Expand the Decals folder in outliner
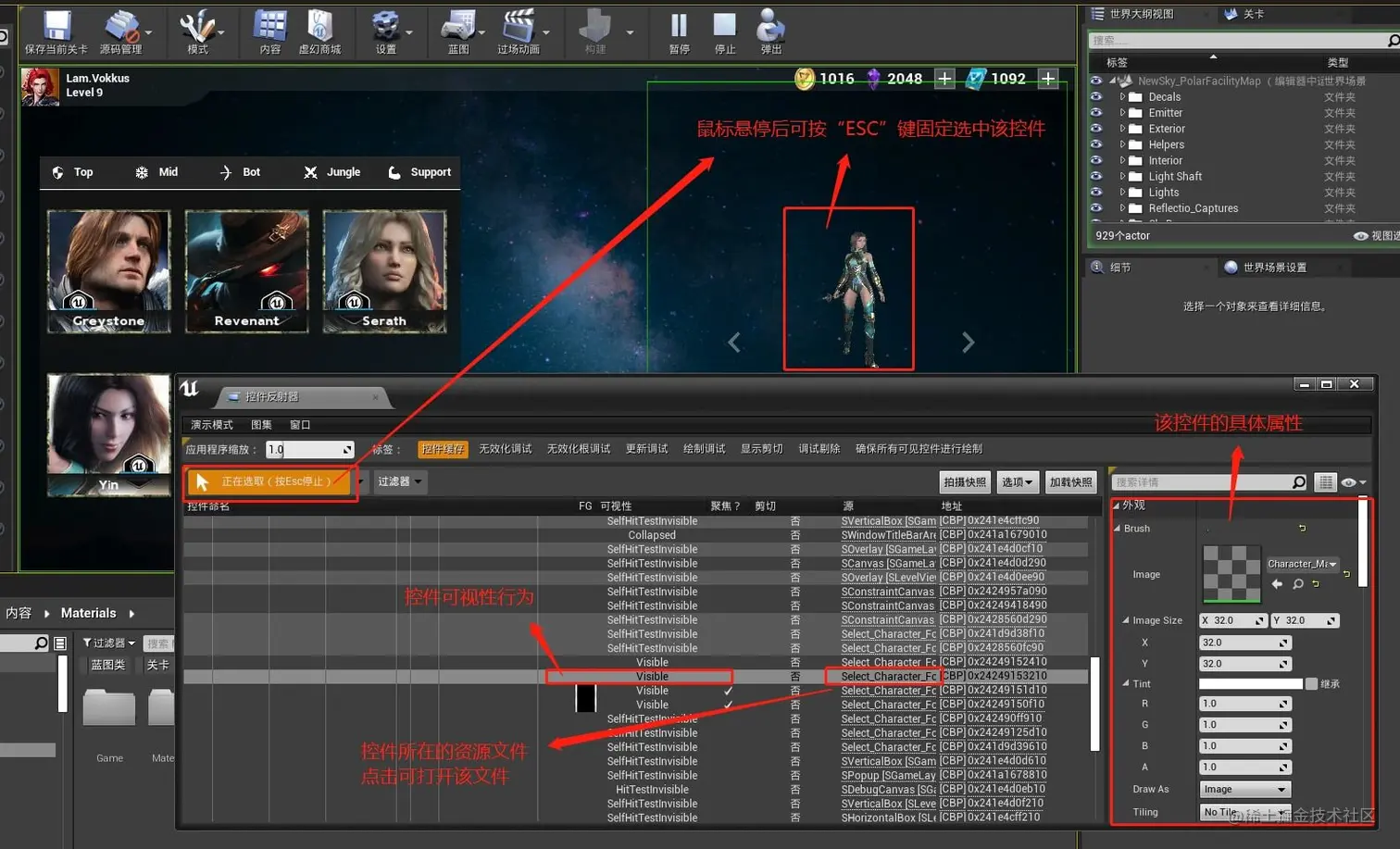Screen dimensions: 1400x849 1122,97
